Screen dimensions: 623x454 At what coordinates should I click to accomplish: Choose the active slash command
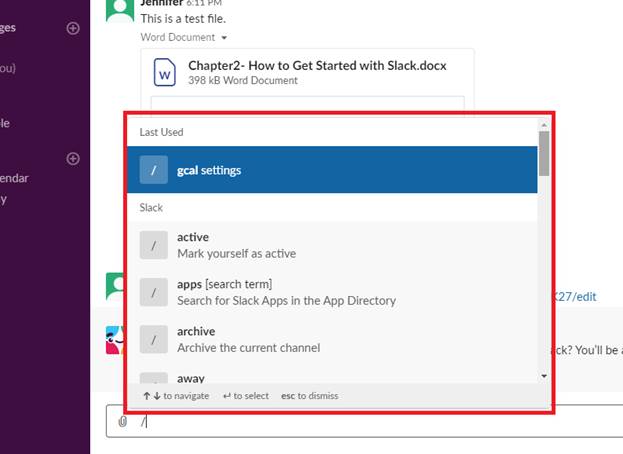(332, 245)
